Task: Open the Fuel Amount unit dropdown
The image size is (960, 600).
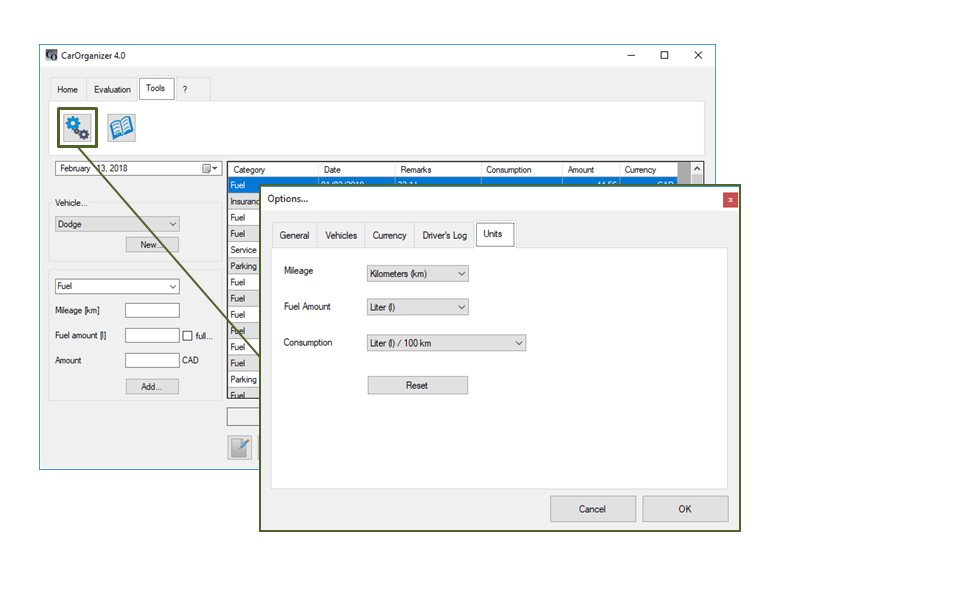Action: point(417,307)
